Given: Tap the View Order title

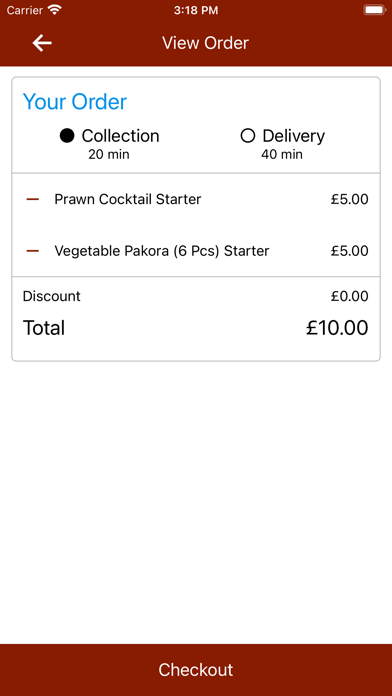Looking at the screenshot, I should tap(205, 43).
